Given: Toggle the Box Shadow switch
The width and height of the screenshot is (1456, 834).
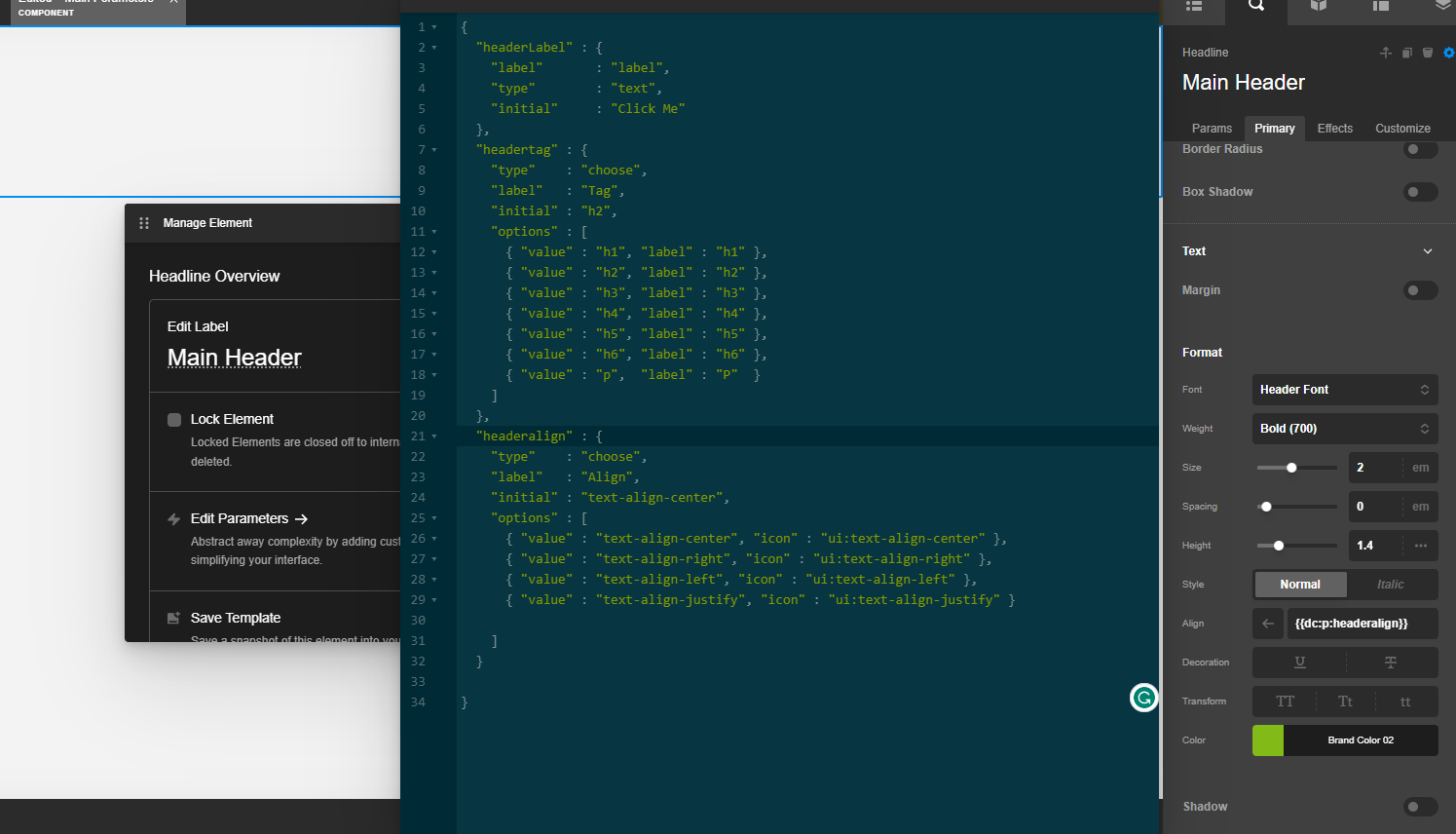Looking at the screenshot, I should 1420,192.
